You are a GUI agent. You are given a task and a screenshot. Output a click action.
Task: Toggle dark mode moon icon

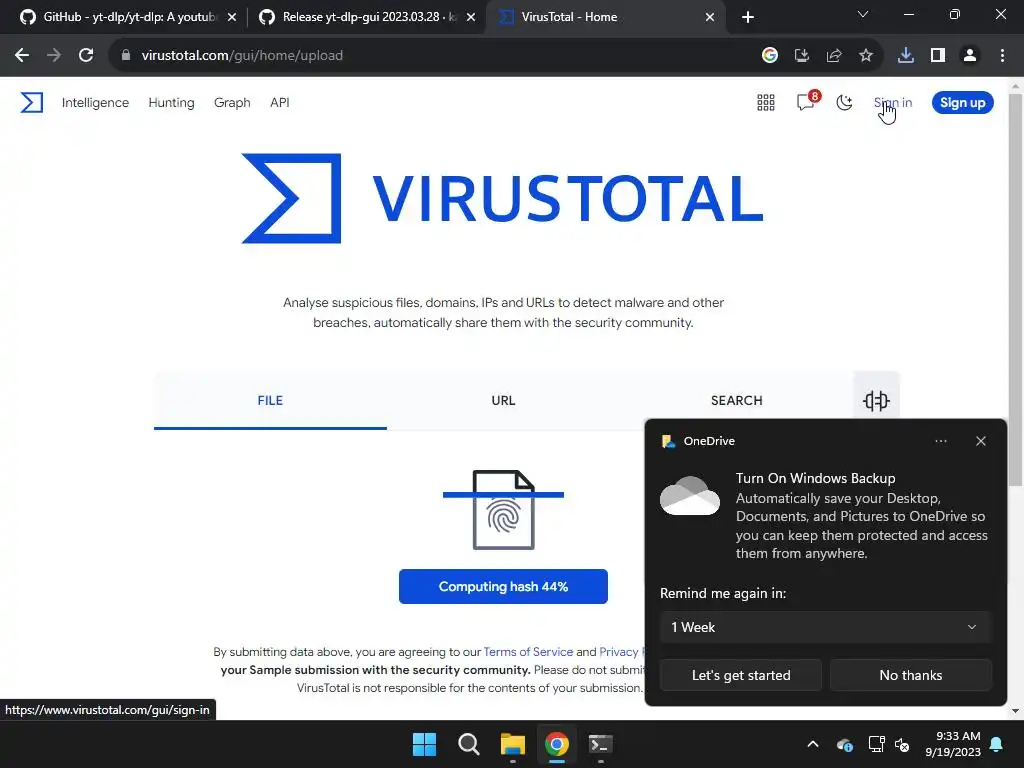pyautogui.click(x=844, y=103)
